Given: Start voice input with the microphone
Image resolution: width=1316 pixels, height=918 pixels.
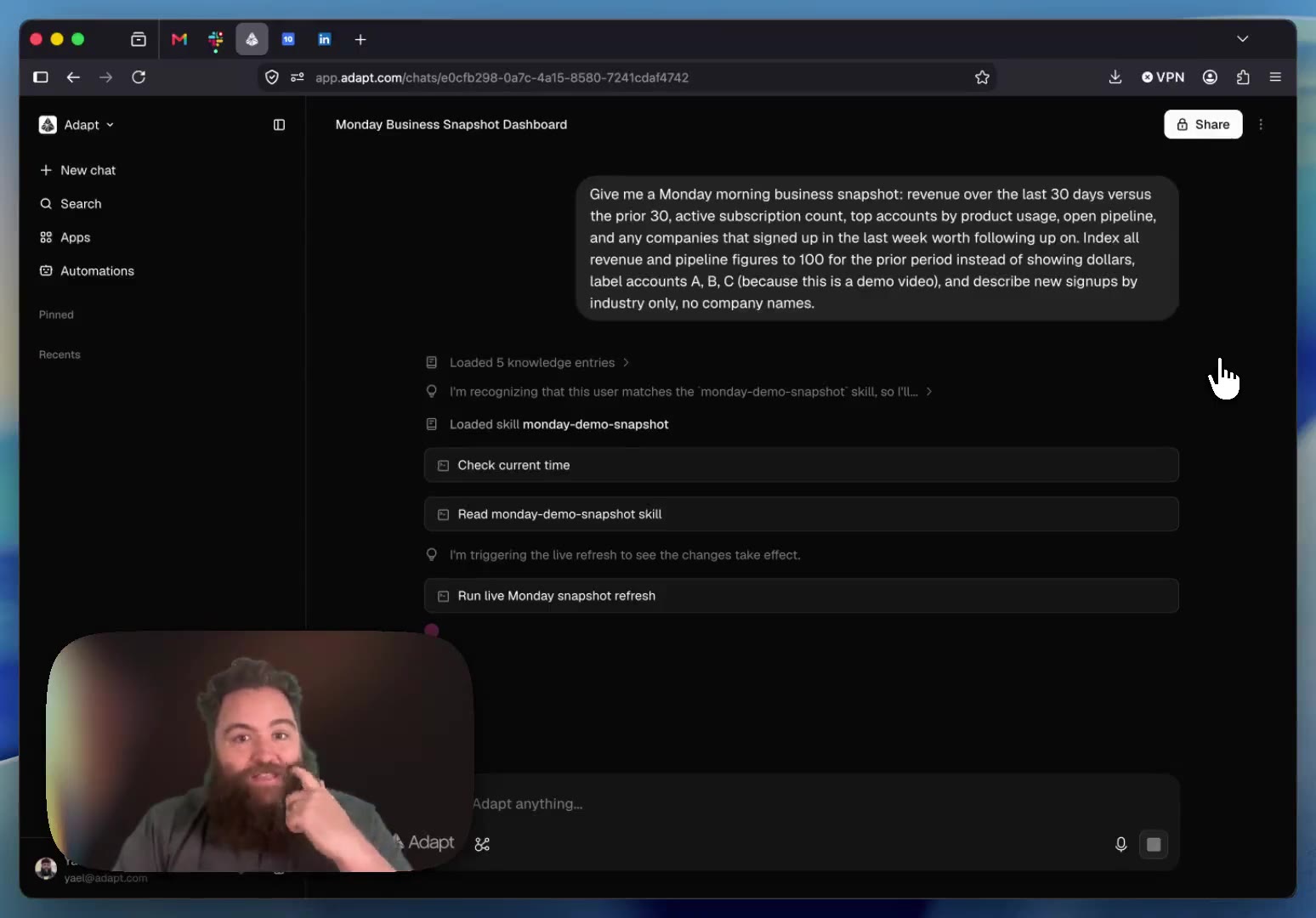Looking at the screenshot, I should pos(1121,844).
